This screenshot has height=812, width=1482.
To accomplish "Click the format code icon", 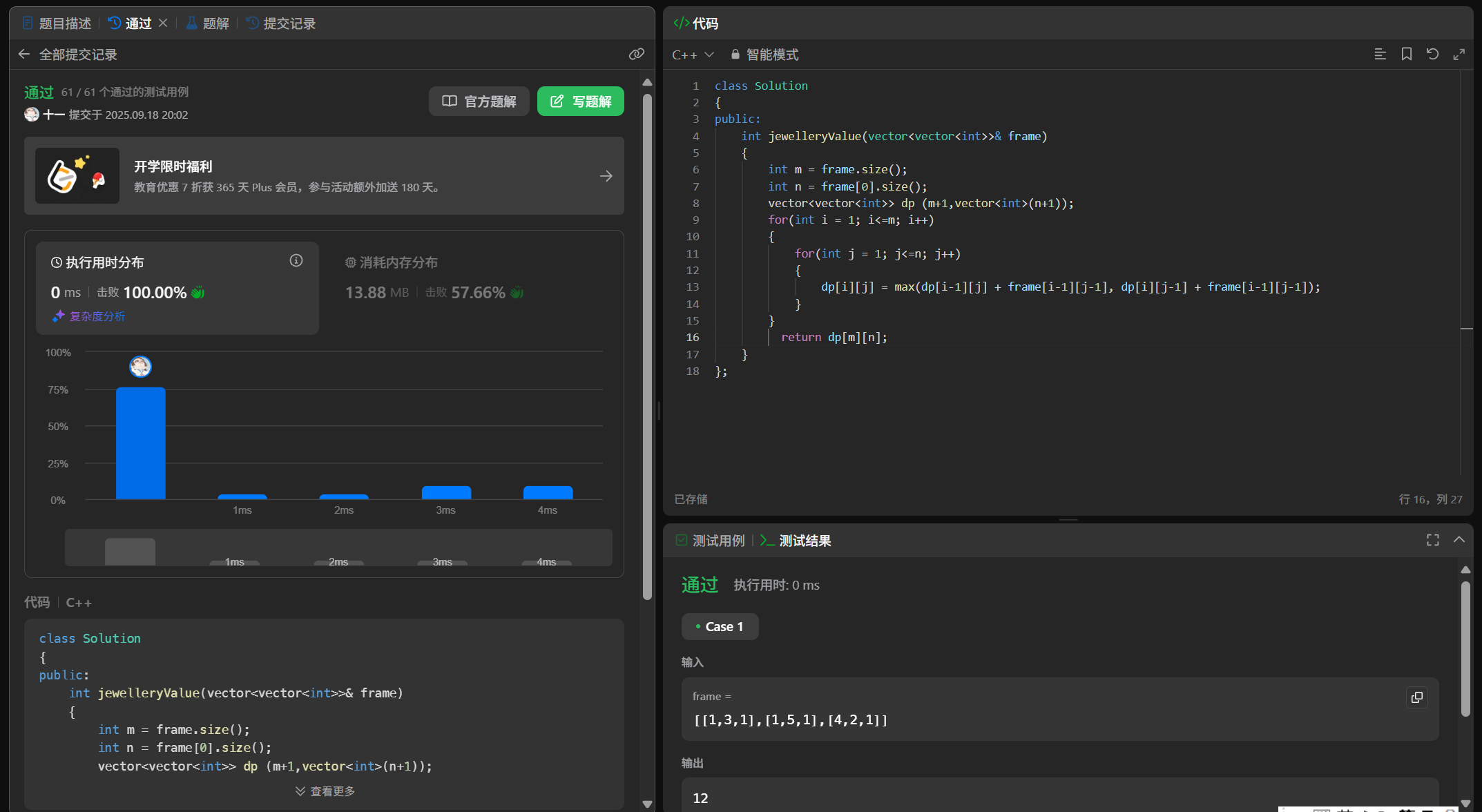I will click(x=1380, y=54).
